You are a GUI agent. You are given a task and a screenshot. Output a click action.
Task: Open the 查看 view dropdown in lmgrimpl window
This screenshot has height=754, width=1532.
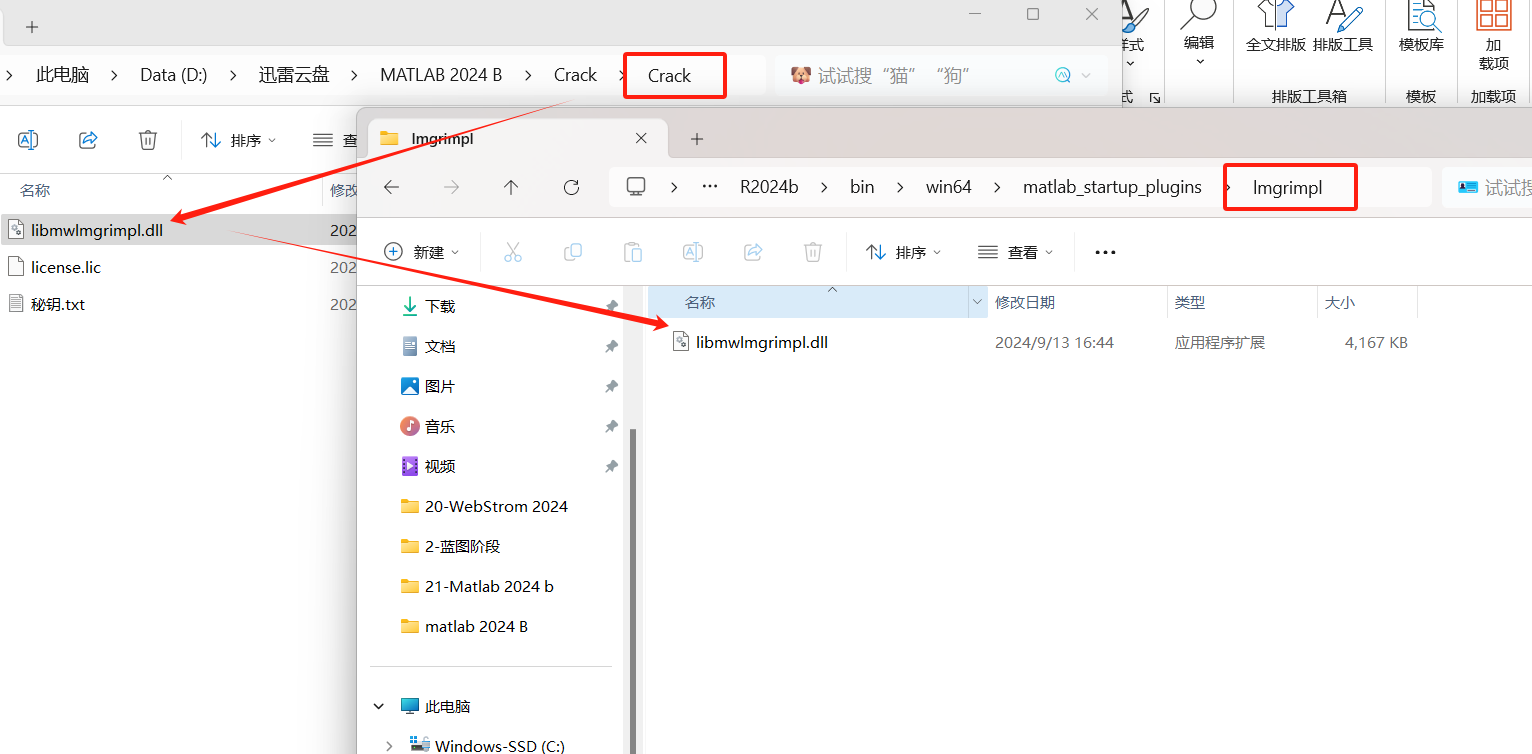tap(1015, 252)
